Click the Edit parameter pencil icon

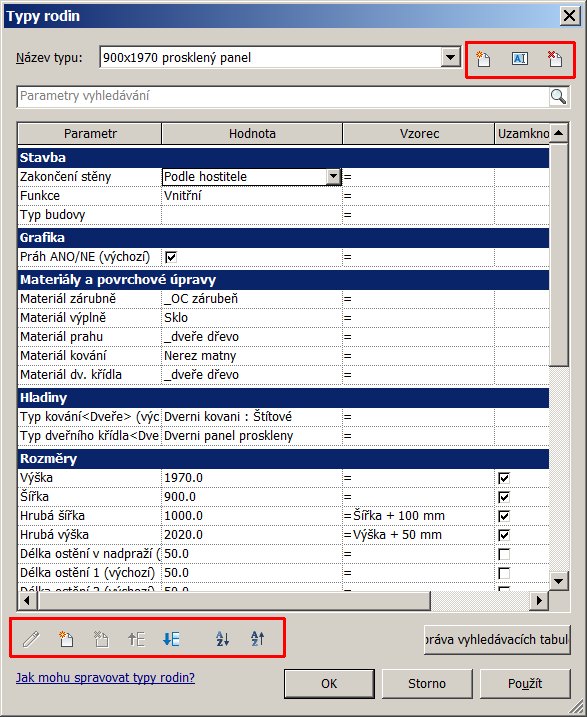[x=31, y=638]
